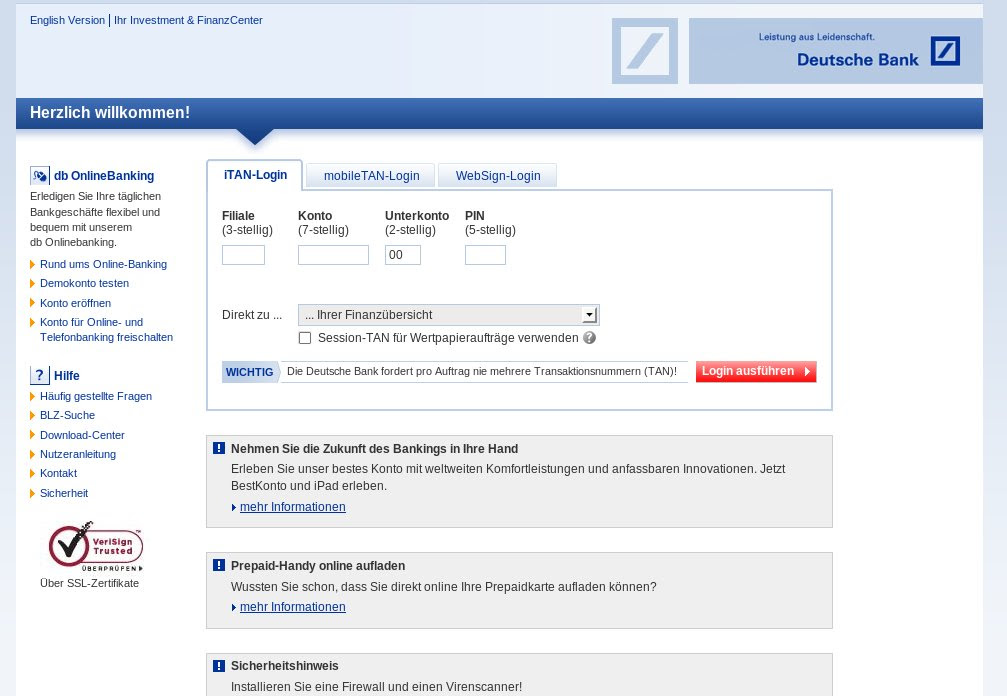Click the Herzlich willkommen! heading
Image resolution: width=1007 pixels, height=696 pixels.
tap(110, 112)
